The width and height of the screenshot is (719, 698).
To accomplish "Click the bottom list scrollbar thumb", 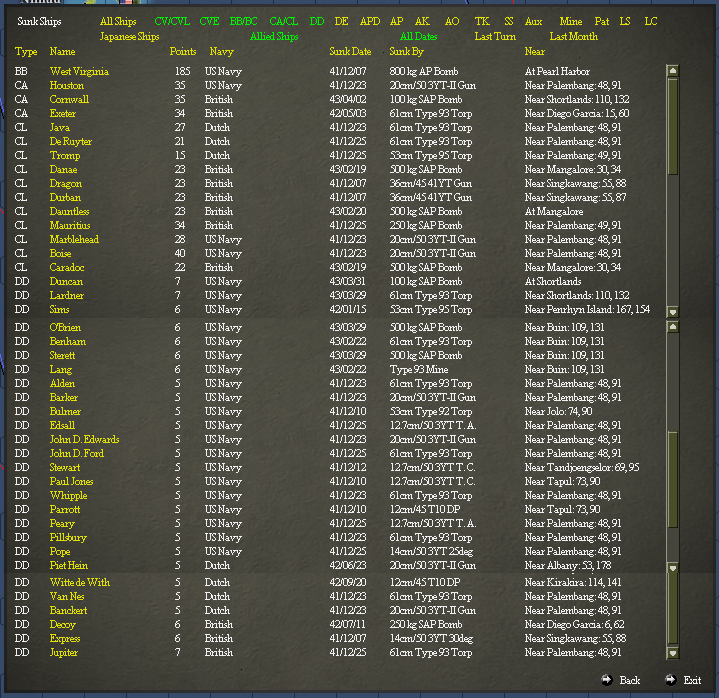I will pos(673,609).
